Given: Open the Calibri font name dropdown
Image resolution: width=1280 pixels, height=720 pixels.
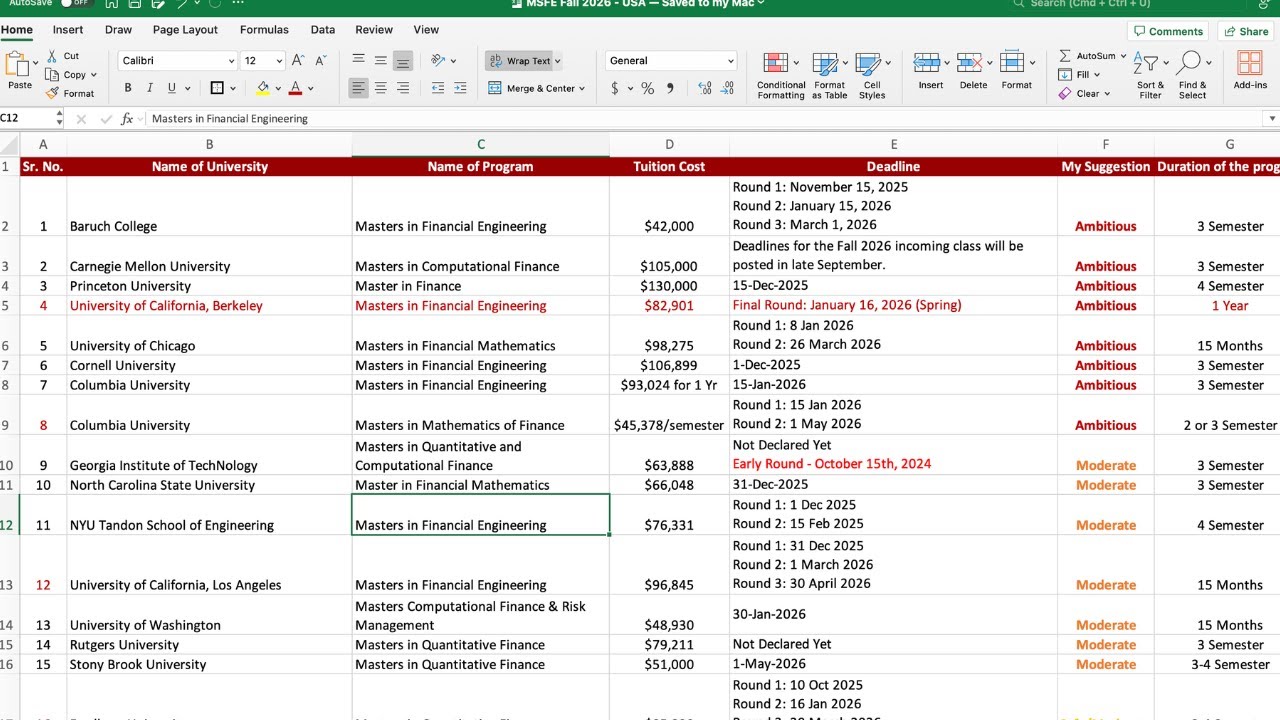Looking at the screenshot, I should point(229,61).
